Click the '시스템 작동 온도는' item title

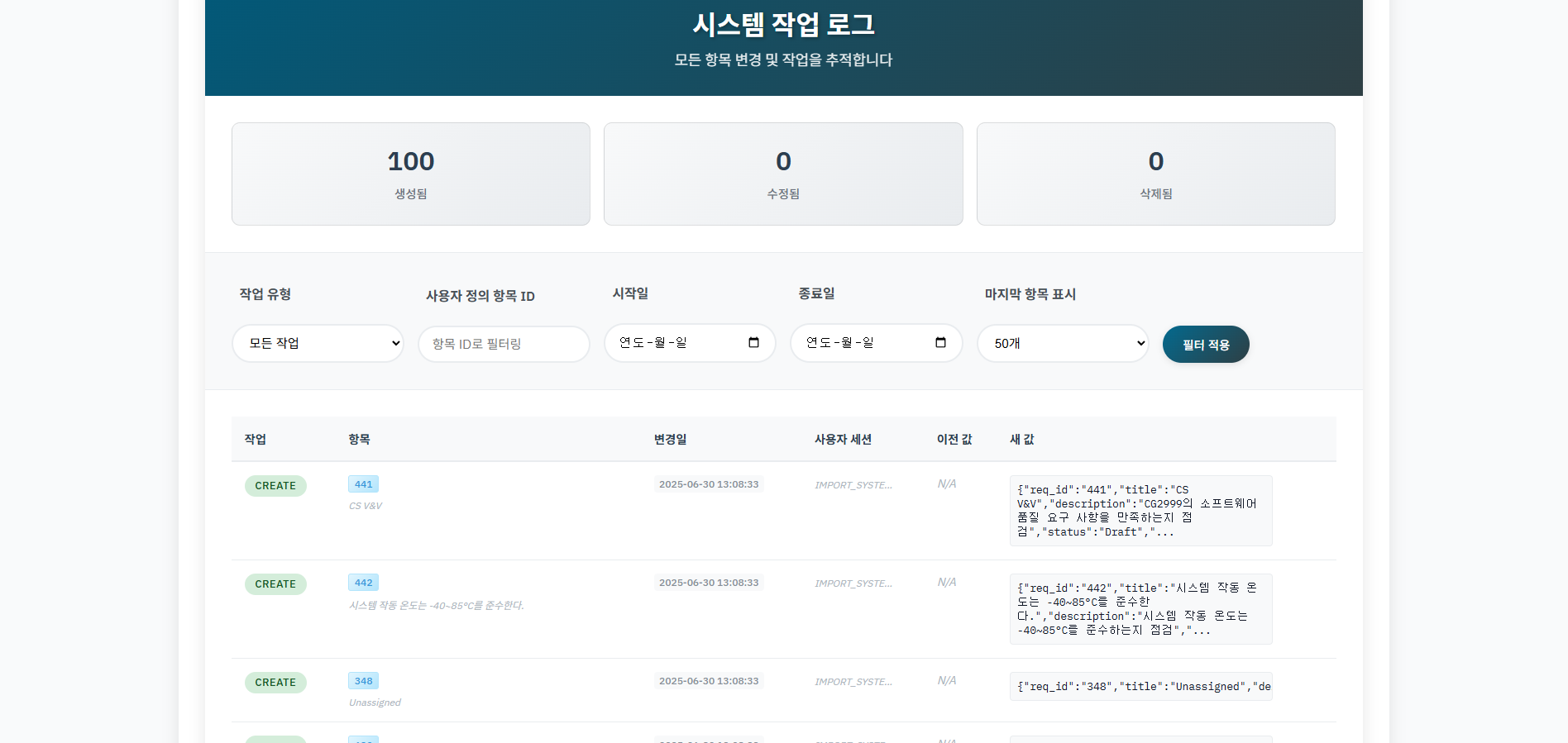(436, 605)
